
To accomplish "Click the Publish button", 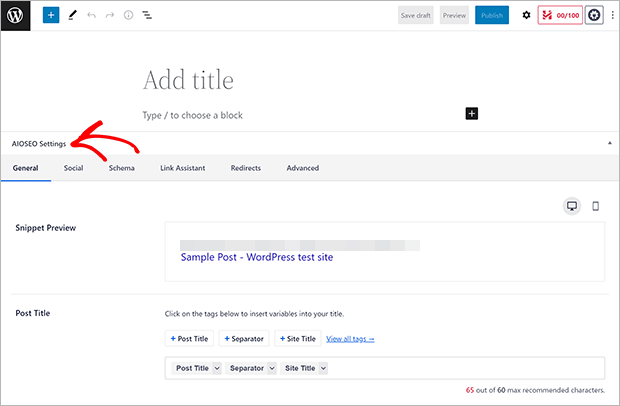I will [491, 16].
